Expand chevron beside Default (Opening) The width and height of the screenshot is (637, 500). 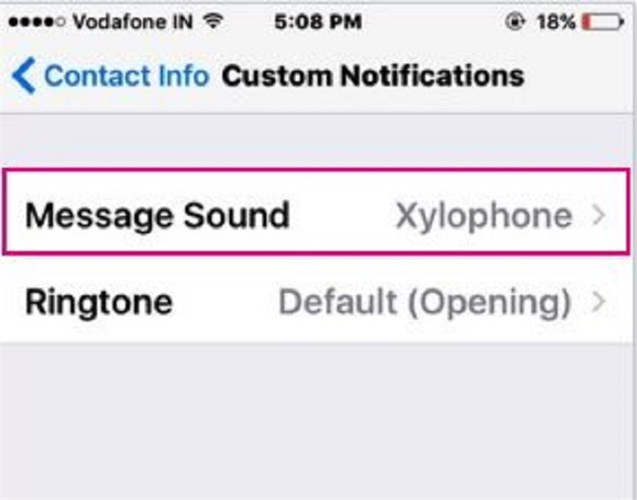(x=599, y=302)
